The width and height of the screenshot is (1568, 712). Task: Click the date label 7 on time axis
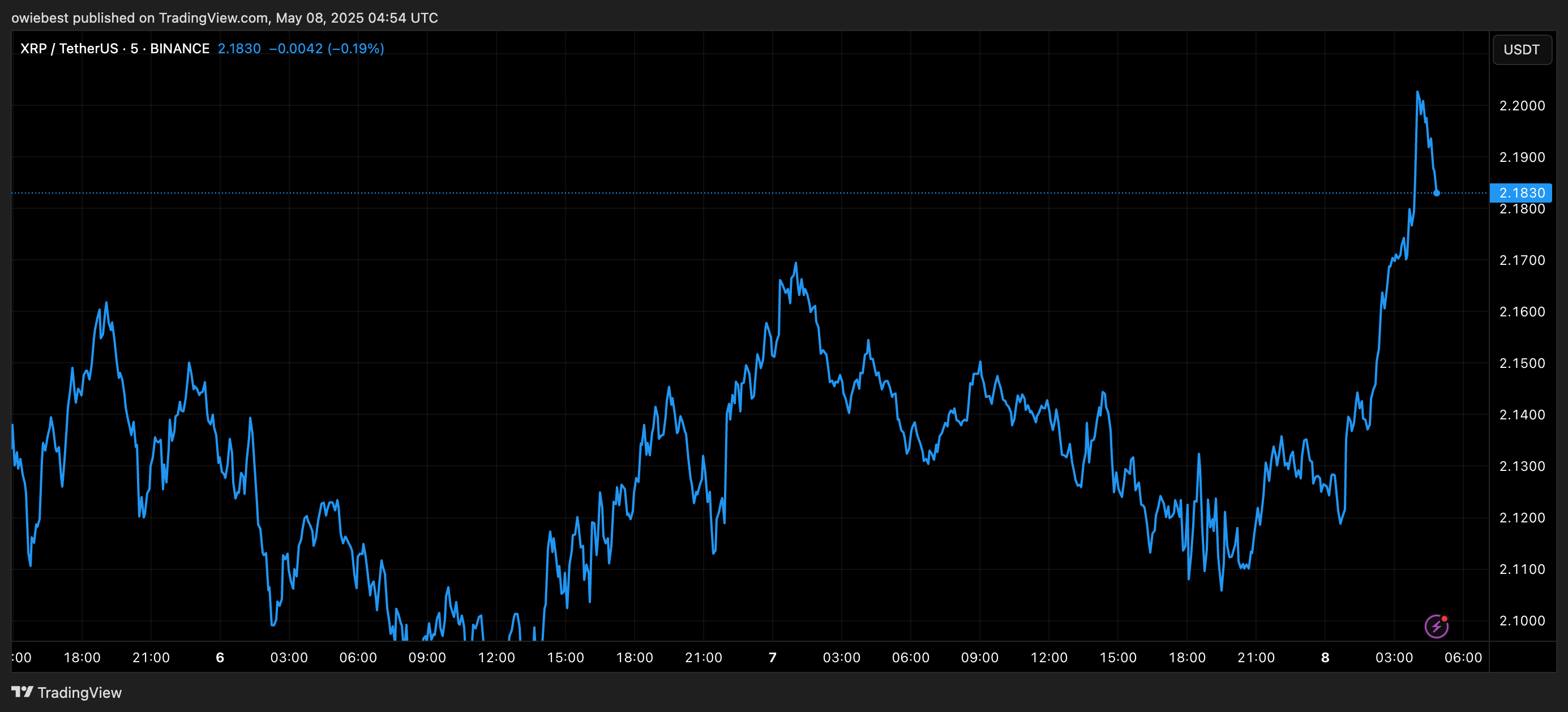click(x=773, y=657)
